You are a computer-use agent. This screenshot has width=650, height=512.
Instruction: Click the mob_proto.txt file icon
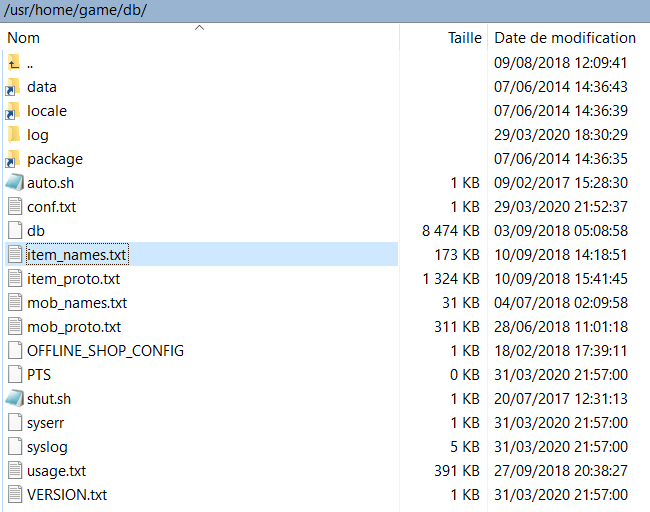pyautogui.click(x=15, y=327)
